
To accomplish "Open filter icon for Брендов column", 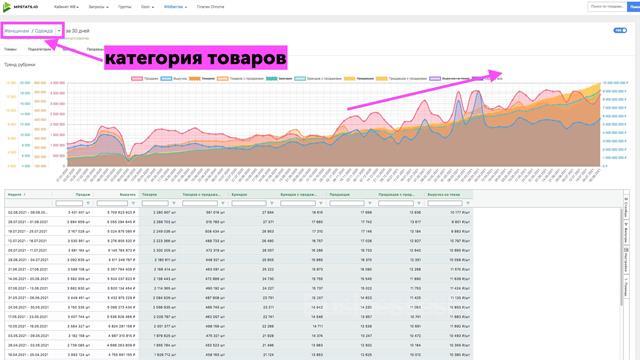I will (272, 203).
